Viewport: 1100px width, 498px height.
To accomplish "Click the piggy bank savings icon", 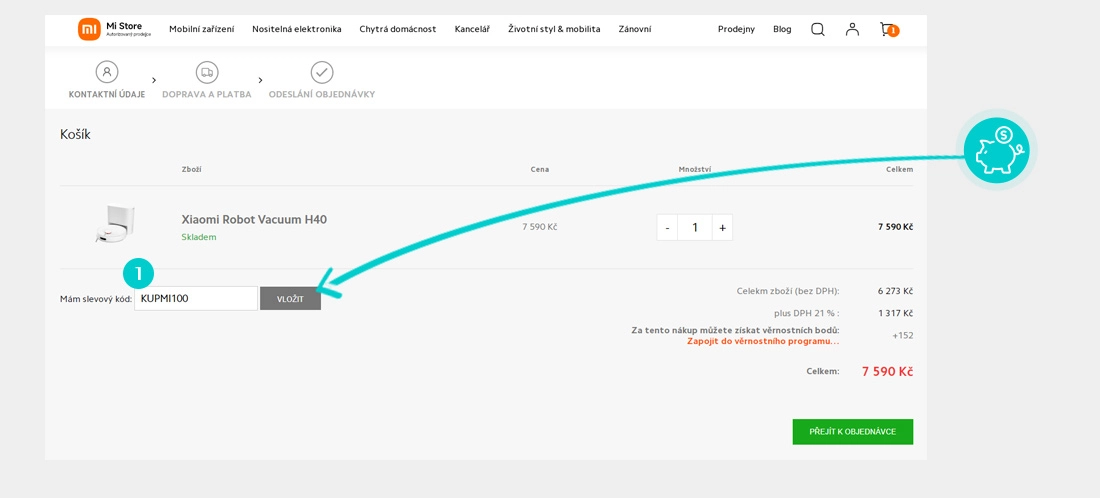I will click(996, 150).
